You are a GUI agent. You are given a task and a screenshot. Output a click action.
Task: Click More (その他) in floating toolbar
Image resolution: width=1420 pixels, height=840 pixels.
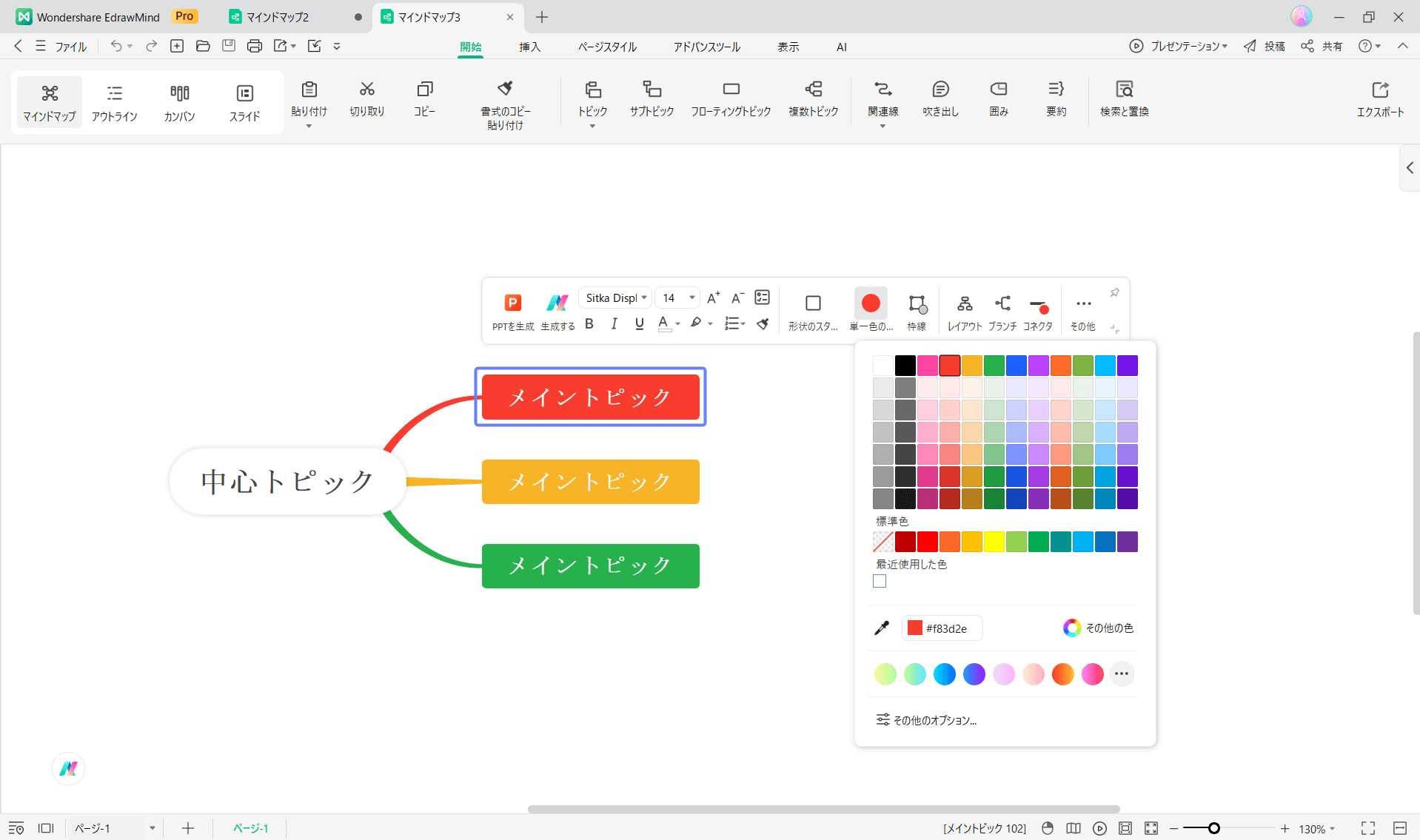(1083, 311)
